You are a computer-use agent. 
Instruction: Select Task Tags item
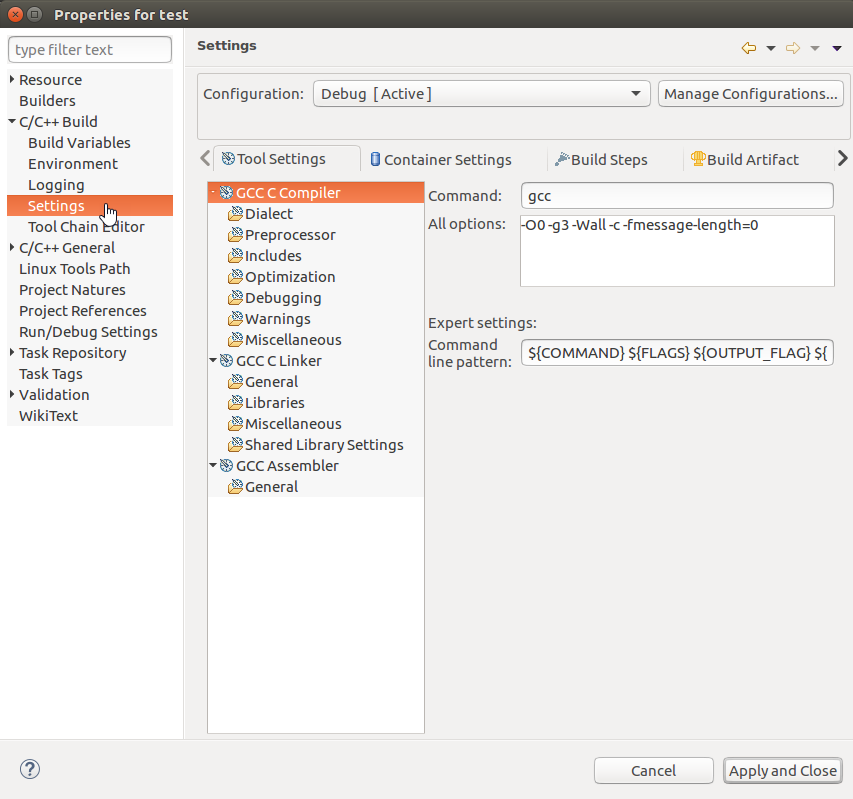(x=51, y=374)
